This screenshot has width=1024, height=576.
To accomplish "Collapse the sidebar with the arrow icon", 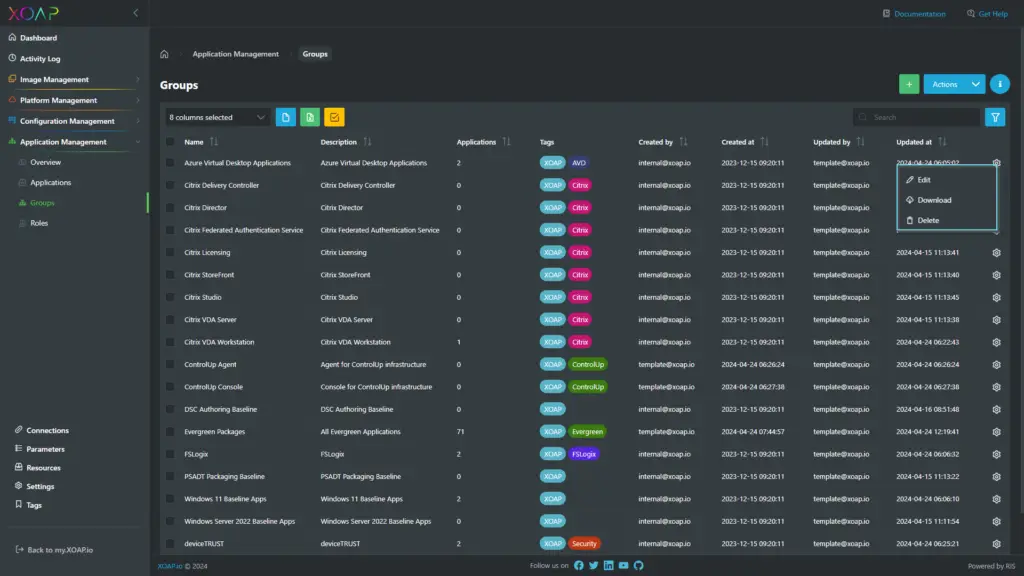I will click(136, 13).
